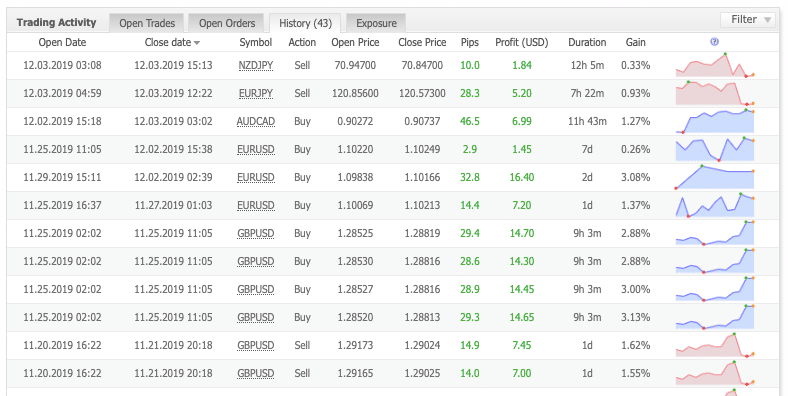View sparkline for 1.62% gain trade
This screenshot has height=396, width=788.
coord(715,345)
